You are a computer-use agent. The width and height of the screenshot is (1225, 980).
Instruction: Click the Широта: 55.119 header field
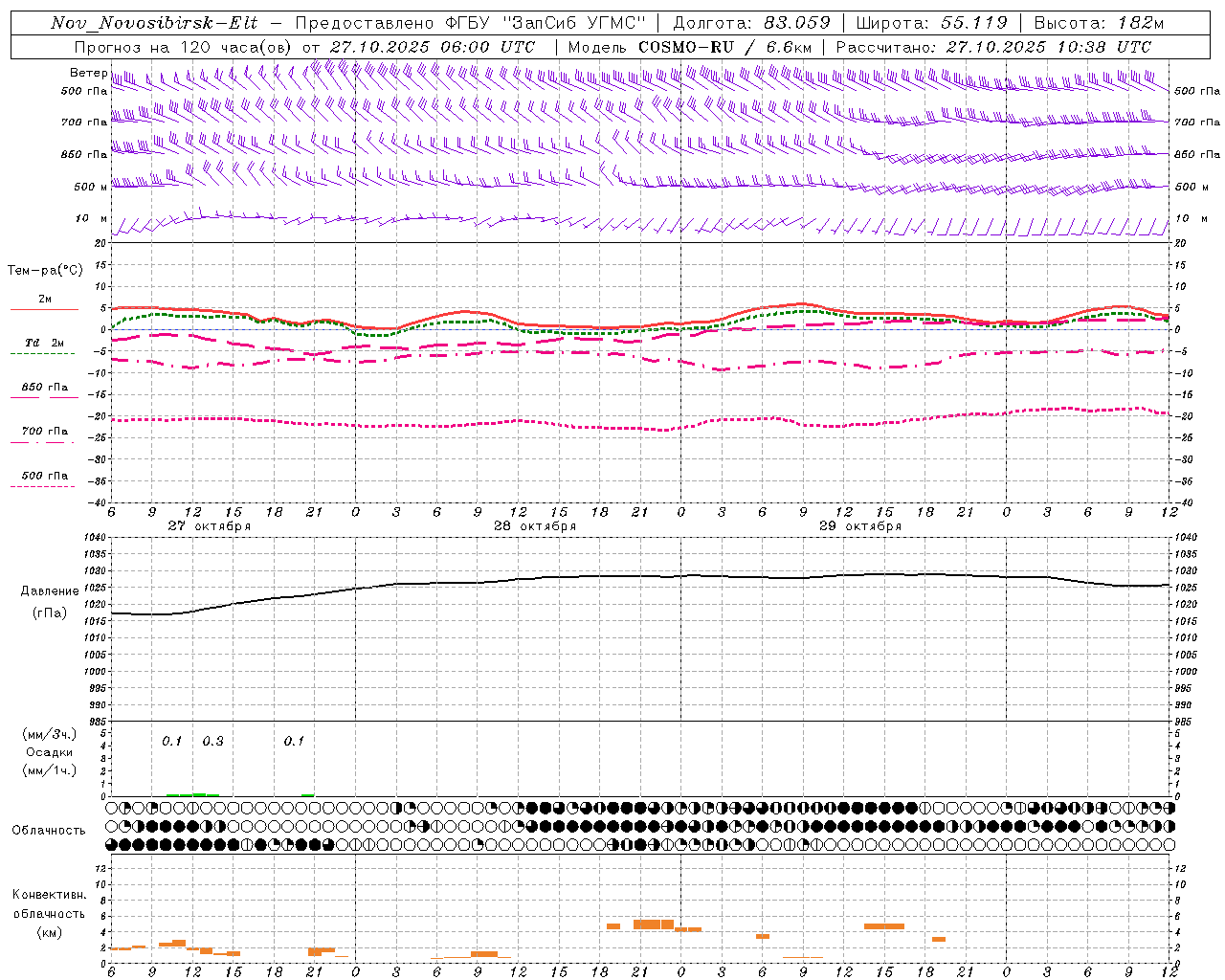pyautogui.click(x=931, y=23)
